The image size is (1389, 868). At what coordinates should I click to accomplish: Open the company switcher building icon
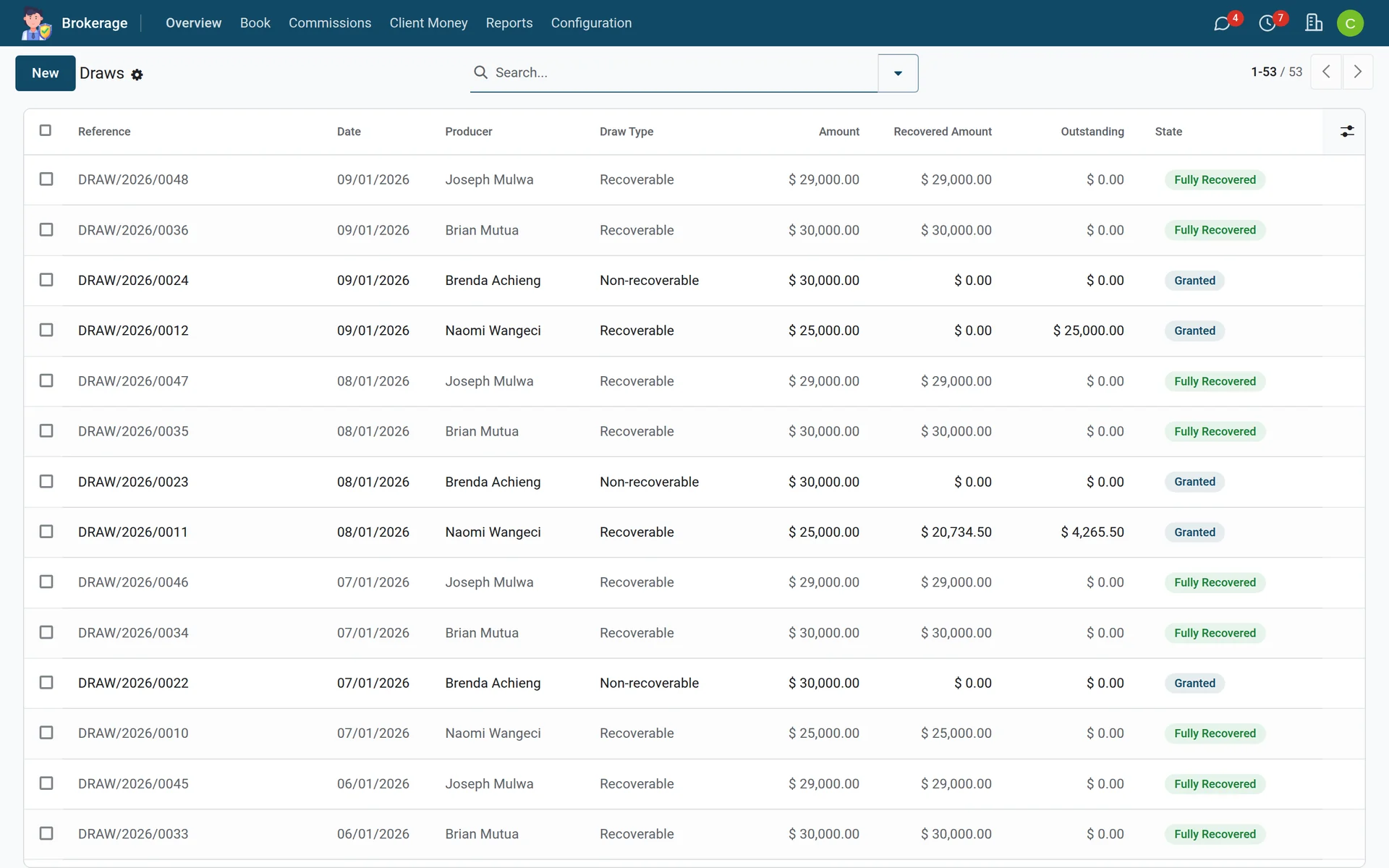1314,23
